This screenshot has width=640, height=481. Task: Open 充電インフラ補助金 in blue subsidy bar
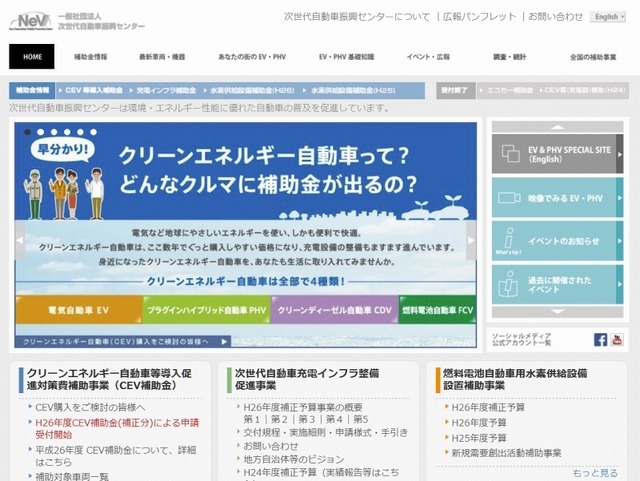(166, 90)
